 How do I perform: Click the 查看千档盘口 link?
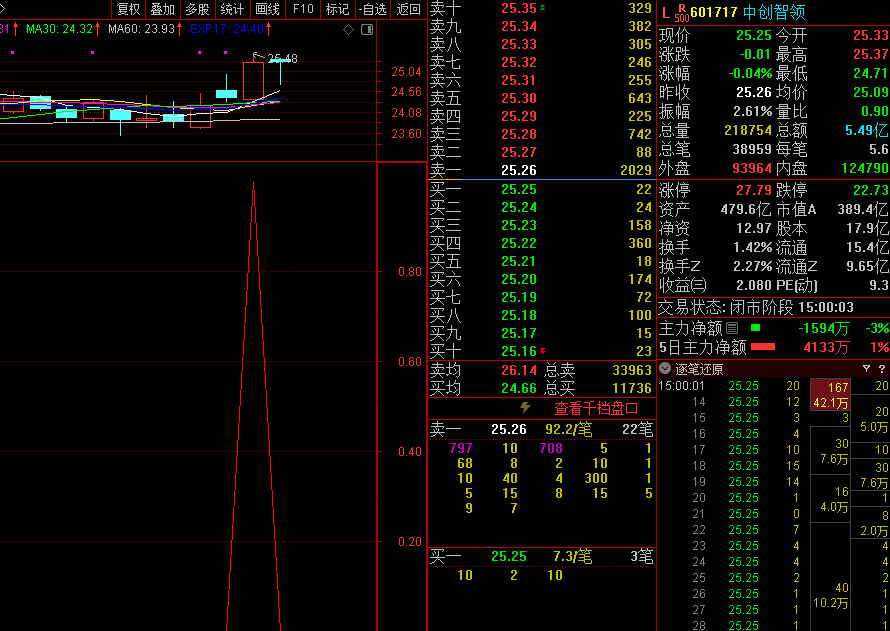point(596,408)
